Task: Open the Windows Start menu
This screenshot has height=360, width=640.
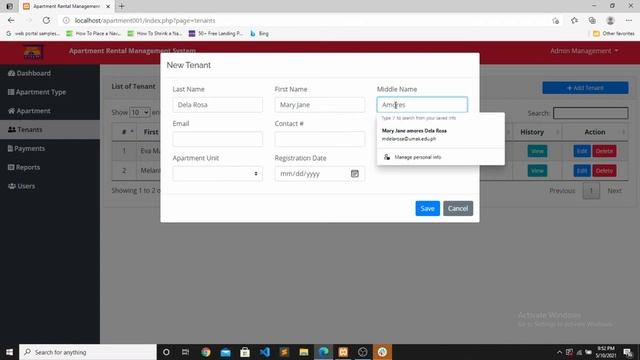Action: (9, 352)
